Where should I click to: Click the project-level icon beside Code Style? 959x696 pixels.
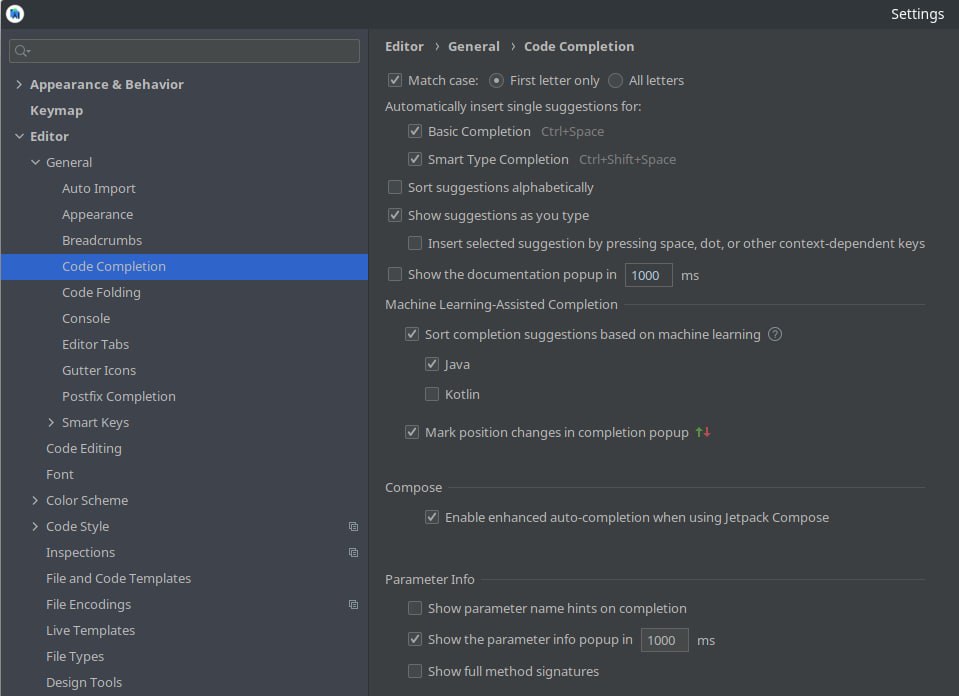click(354, 527)
